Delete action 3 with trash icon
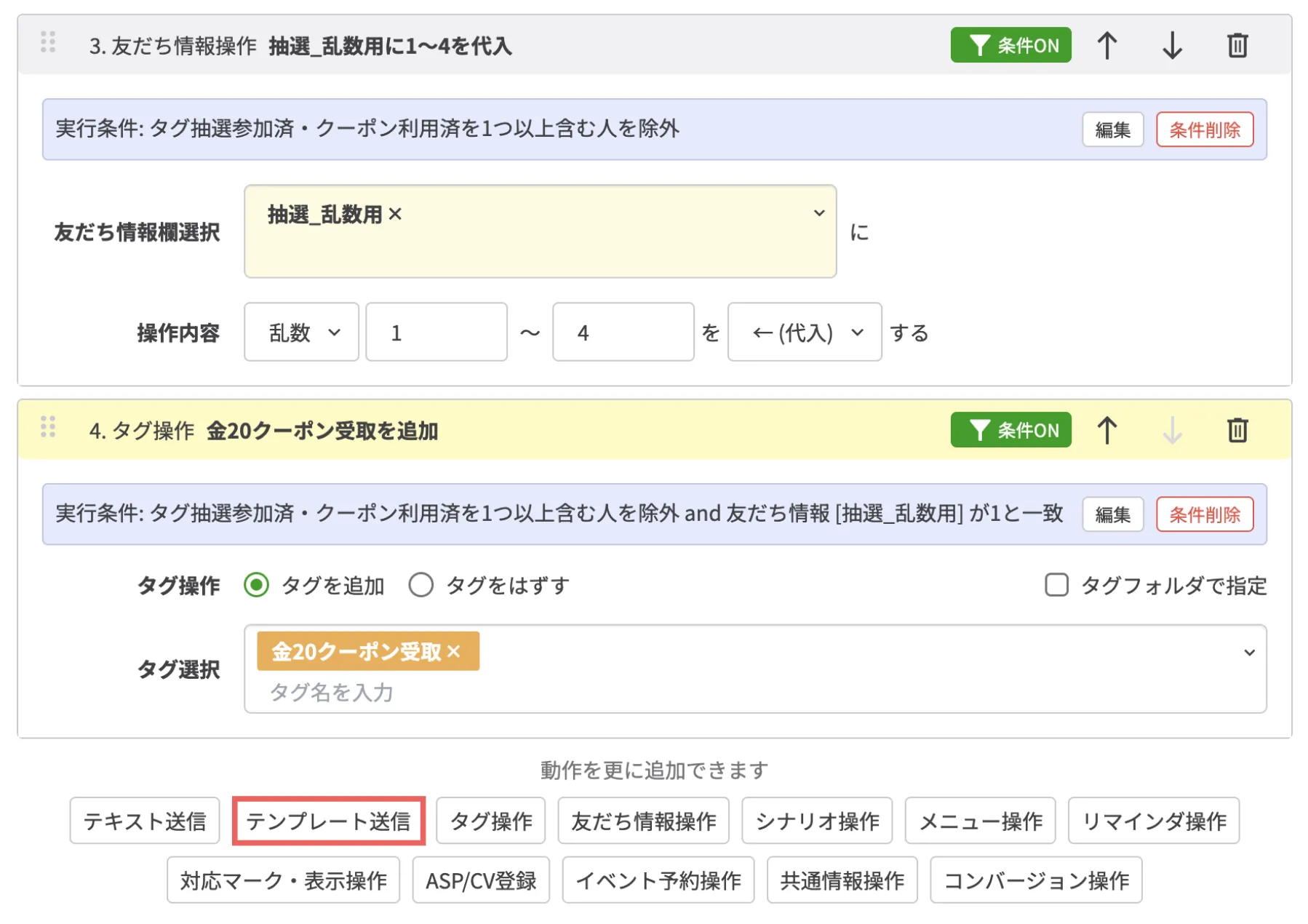This screenshot has width=1308, height=924. point(1237,45)
